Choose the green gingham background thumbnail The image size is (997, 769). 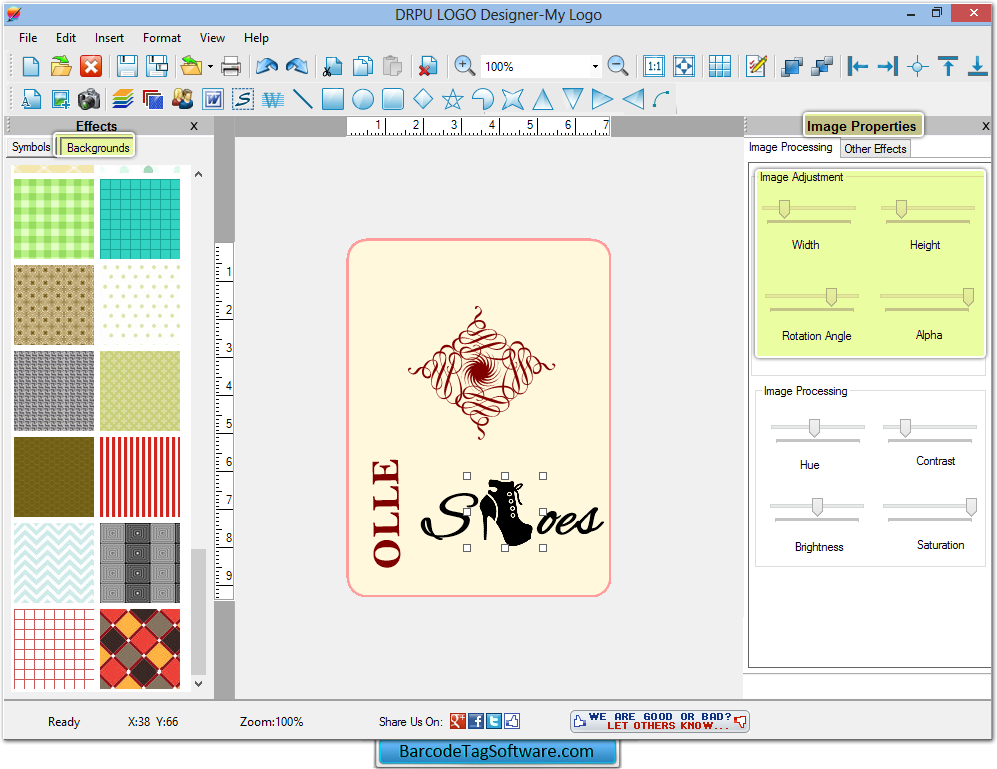pyautogui.click(x=54, y=219)
